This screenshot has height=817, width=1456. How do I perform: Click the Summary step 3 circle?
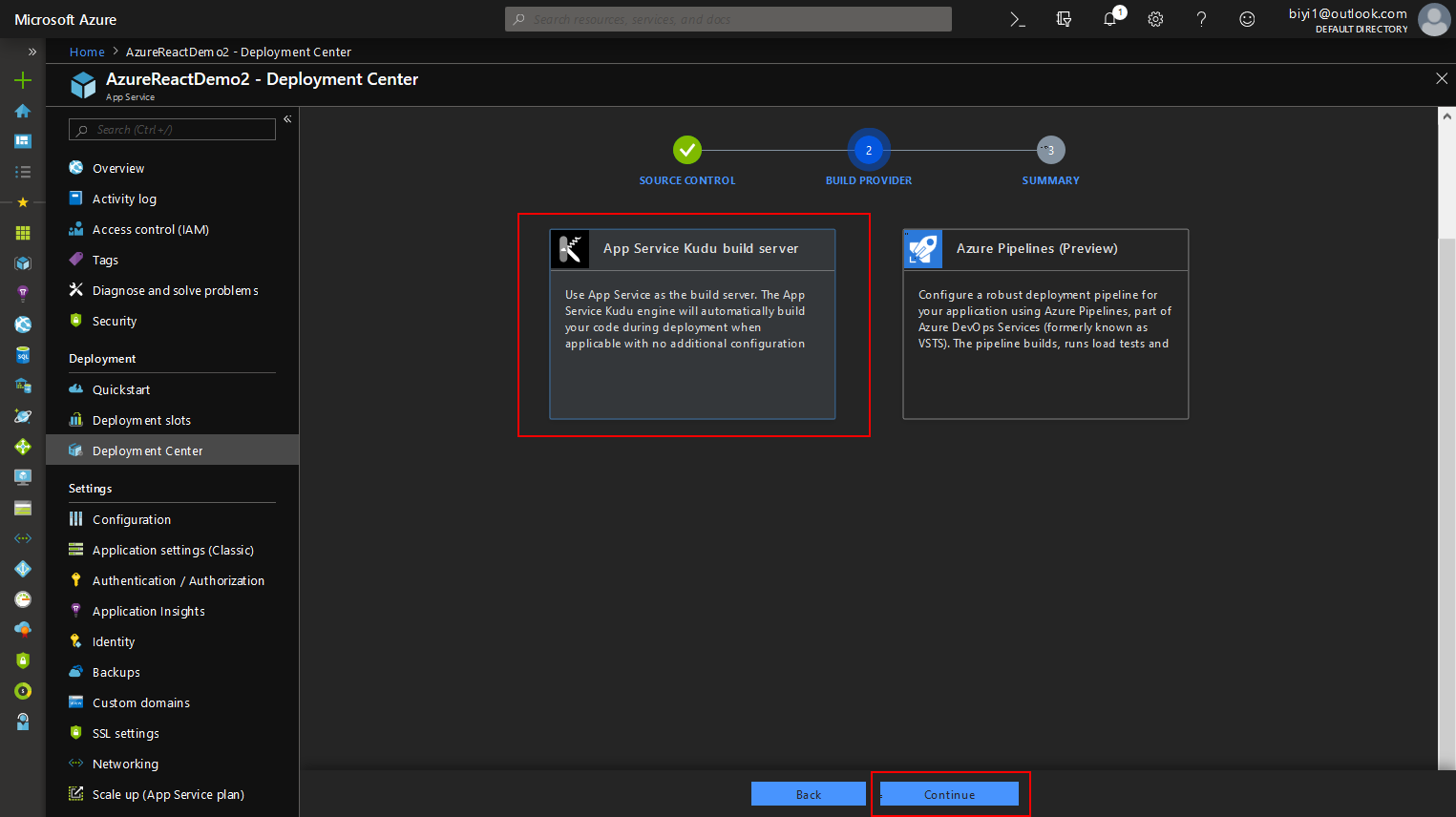1051,150
